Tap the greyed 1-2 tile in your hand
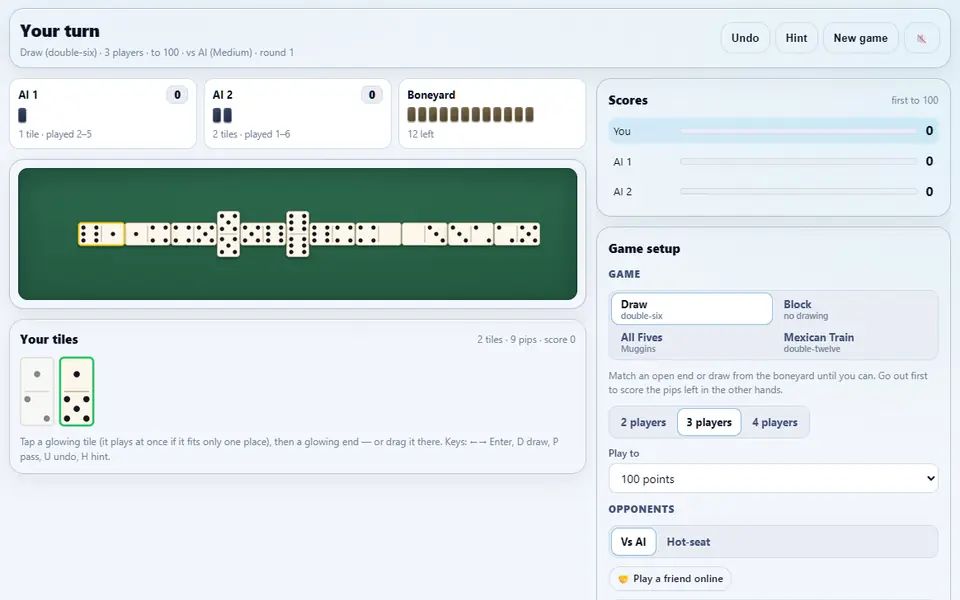960x600 pixels. (37, 391)
